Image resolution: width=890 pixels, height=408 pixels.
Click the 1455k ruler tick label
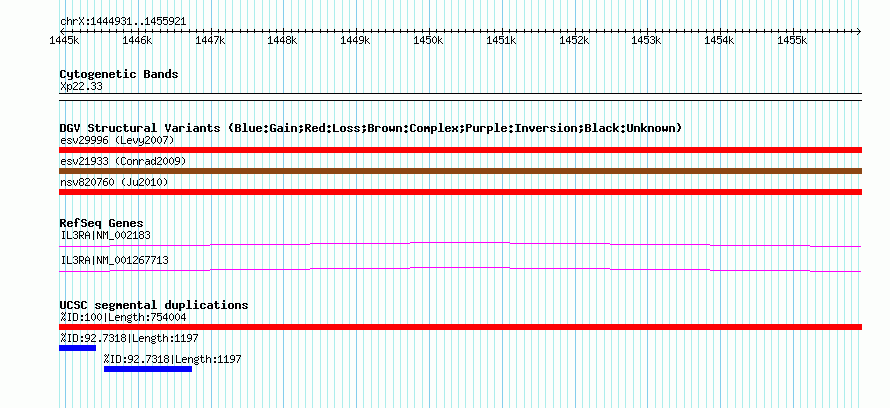click(792, 41)
